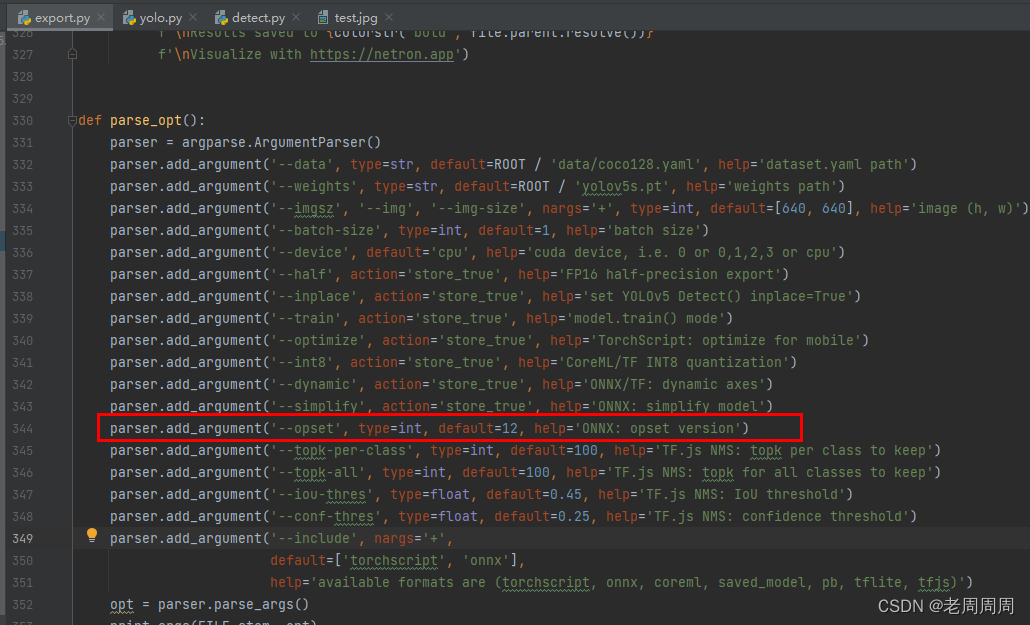Close the test.jpg tab
Viewport: 1030px width, 625px height.
(x=389, y=17)
